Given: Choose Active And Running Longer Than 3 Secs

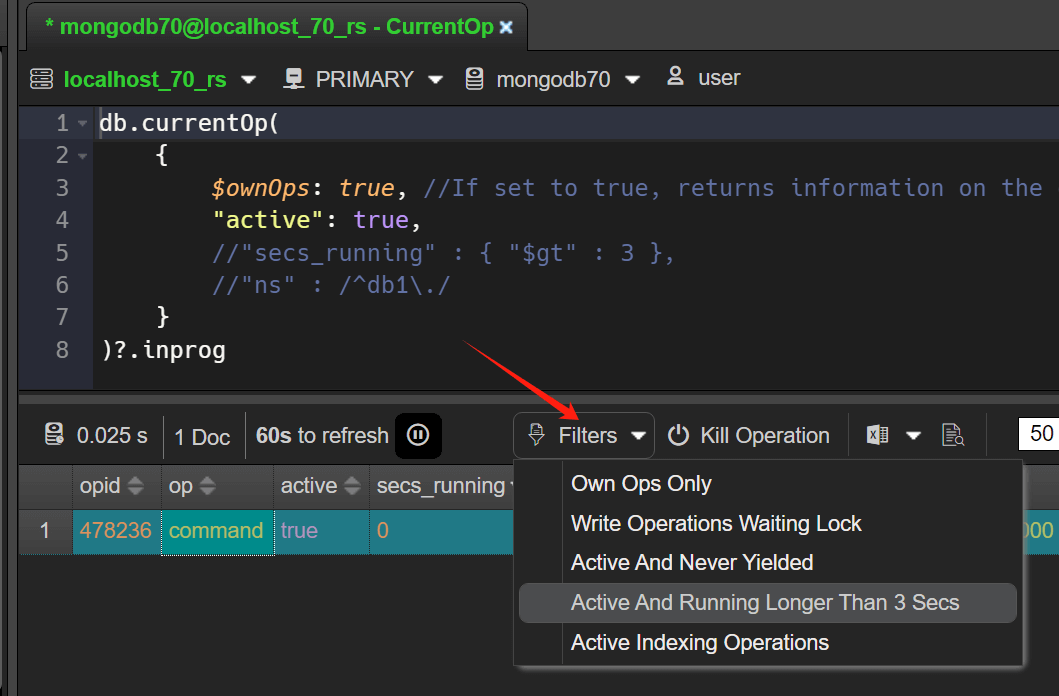Looking at the screenshot, I should coord(767,603).
